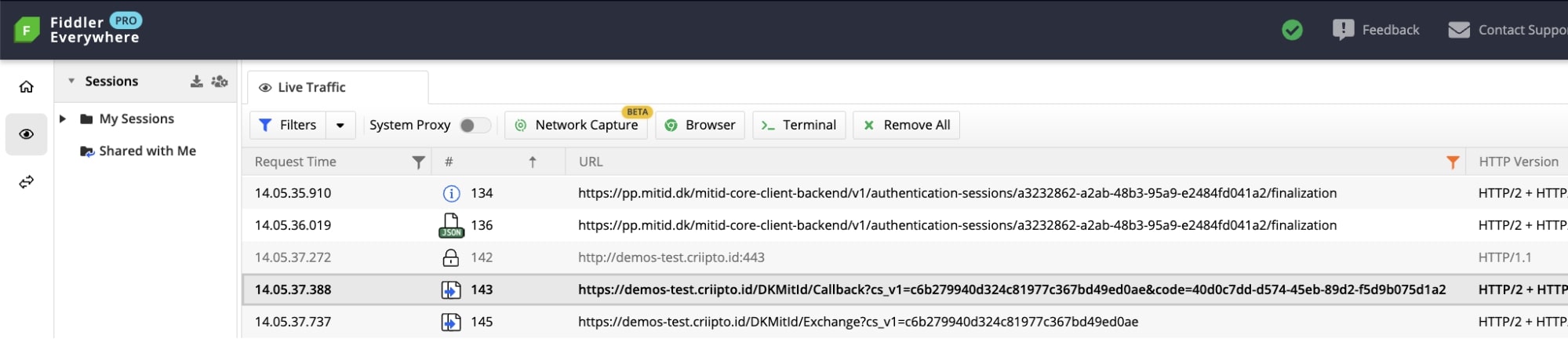This screenshot has width=1568, height=339.
Task: Expand the My Sessions folder
Action: click(63, 118)
